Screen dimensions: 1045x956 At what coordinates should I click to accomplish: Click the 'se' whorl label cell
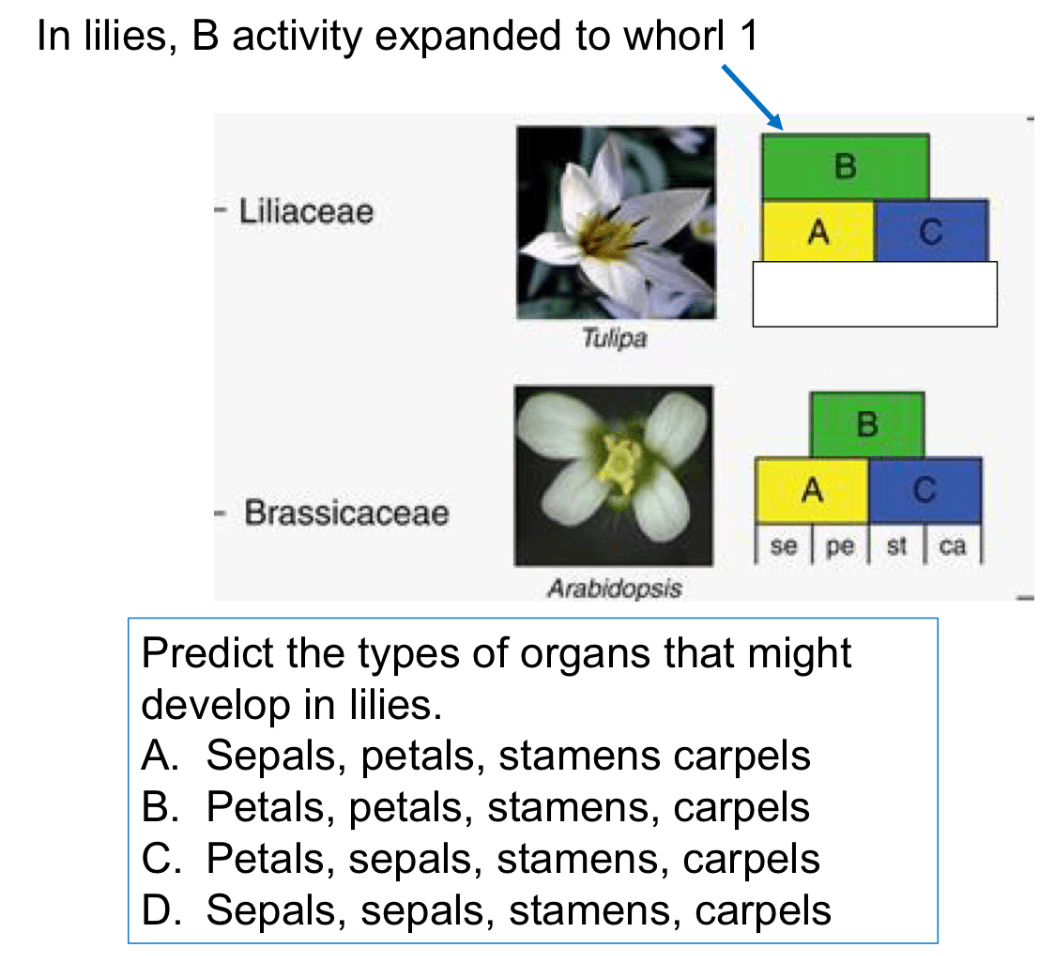coord(784,545)
